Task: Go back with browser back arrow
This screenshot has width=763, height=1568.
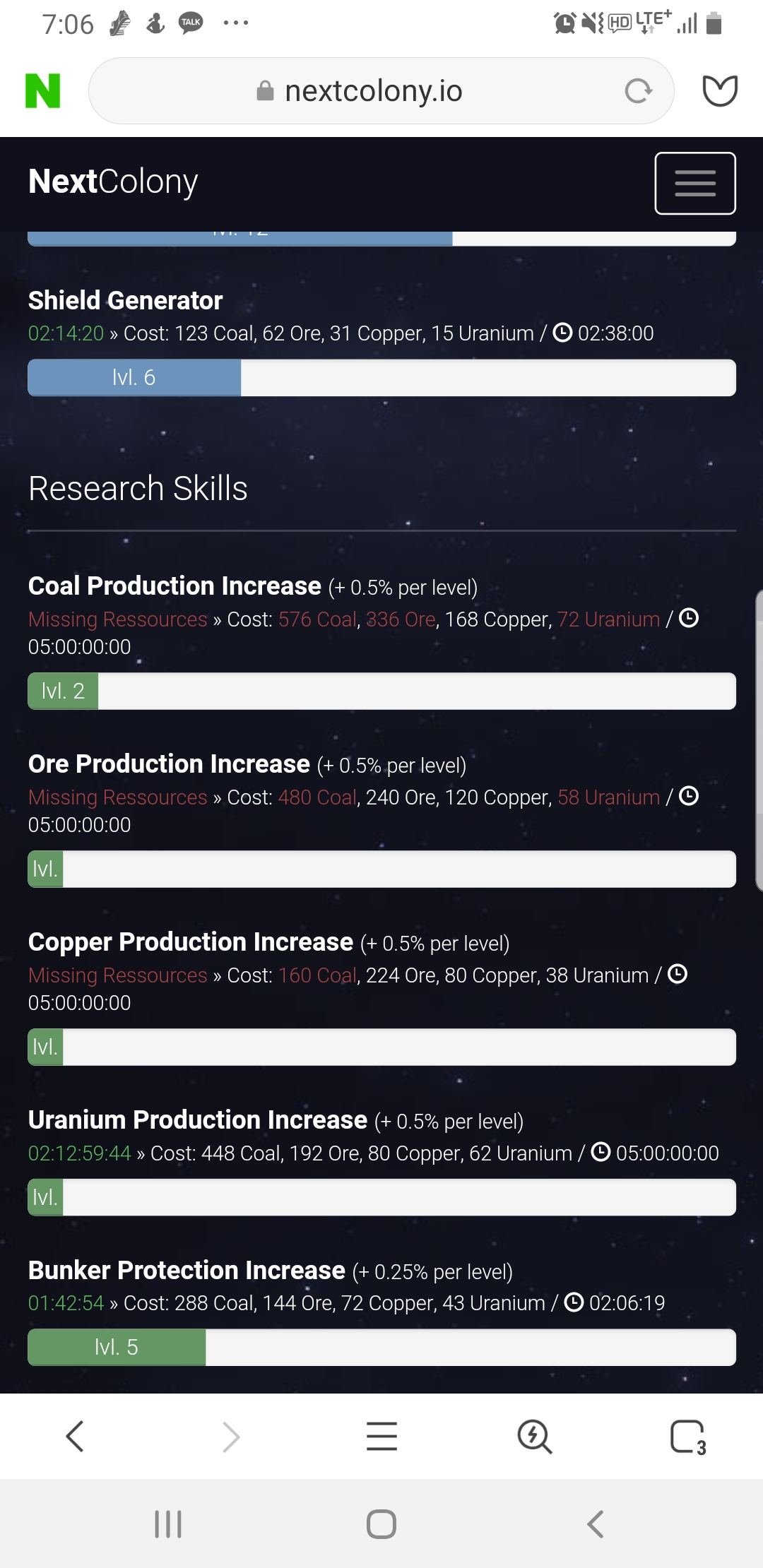Action: coord(75,1436)
